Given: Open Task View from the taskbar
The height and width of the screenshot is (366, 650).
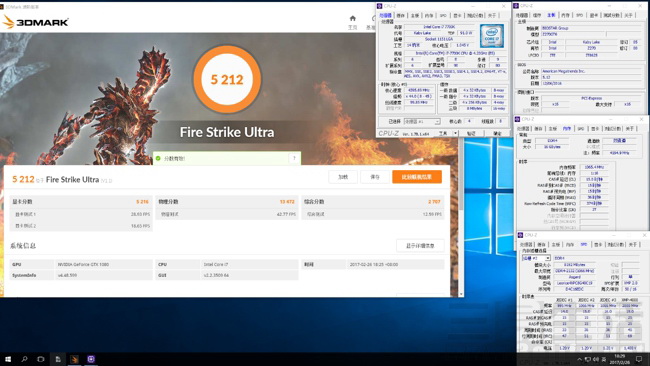Looking at the screenshot, I should [41, 359].
